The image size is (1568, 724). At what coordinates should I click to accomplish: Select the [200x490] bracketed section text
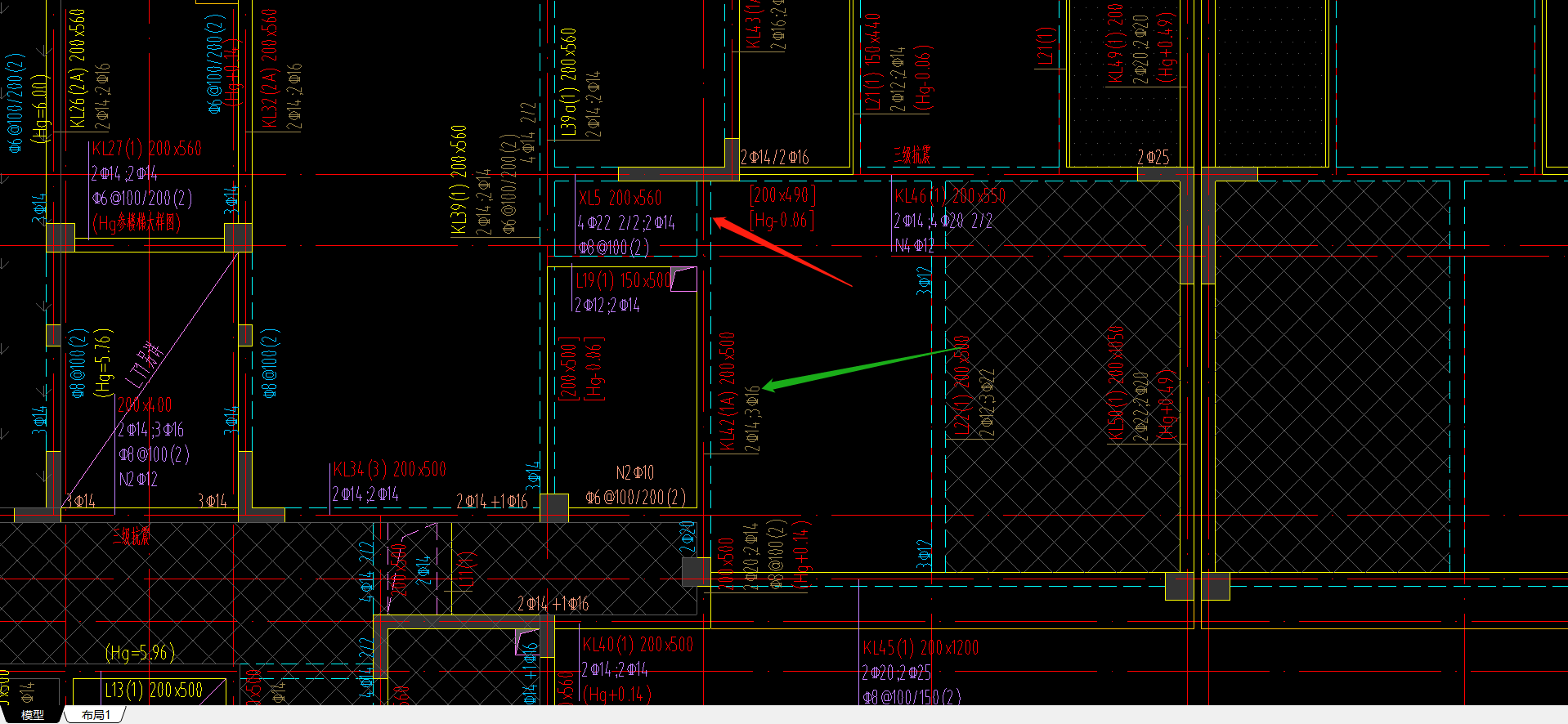(782, 195)
